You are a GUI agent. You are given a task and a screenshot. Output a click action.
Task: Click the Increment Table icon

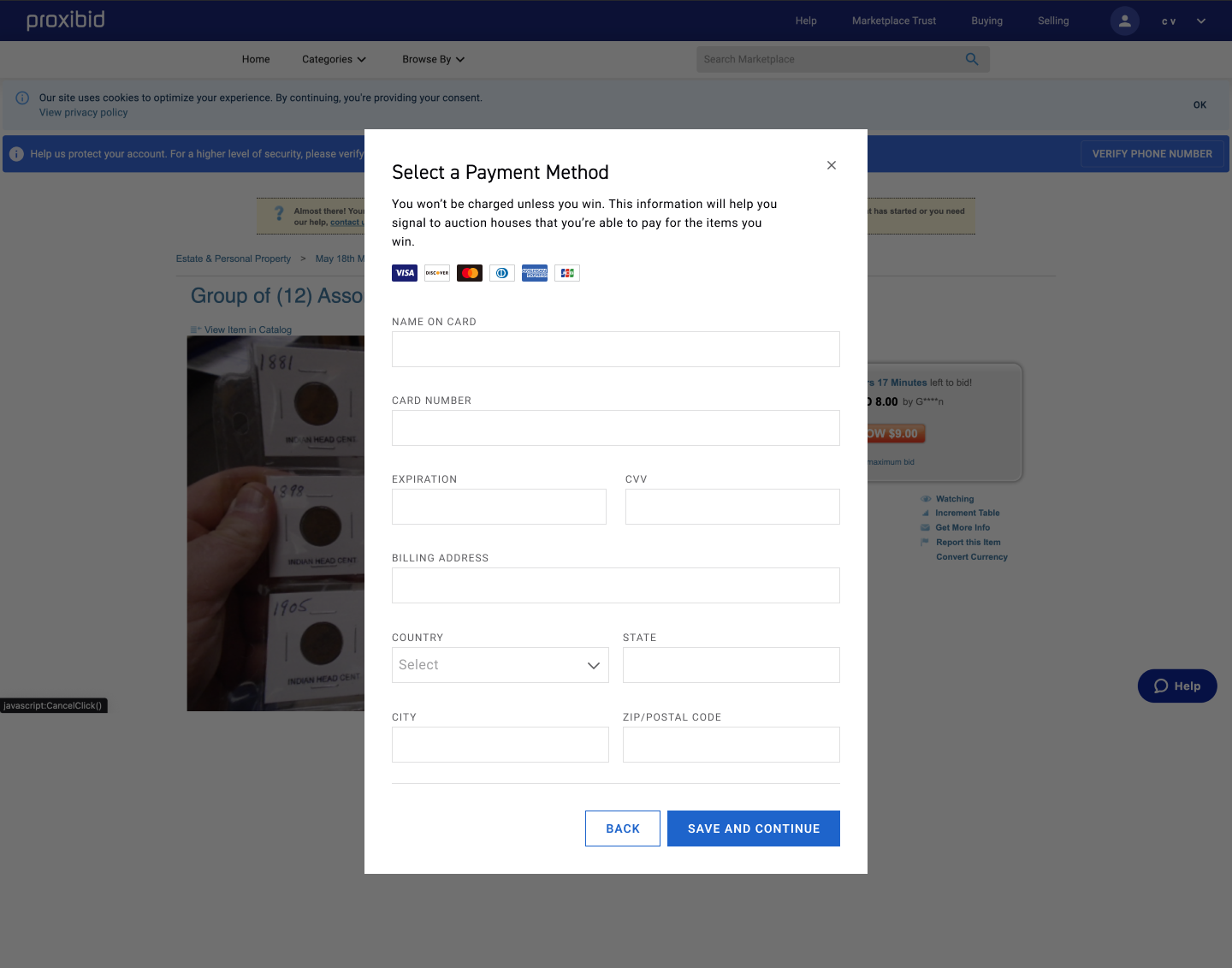click(926, 513)
